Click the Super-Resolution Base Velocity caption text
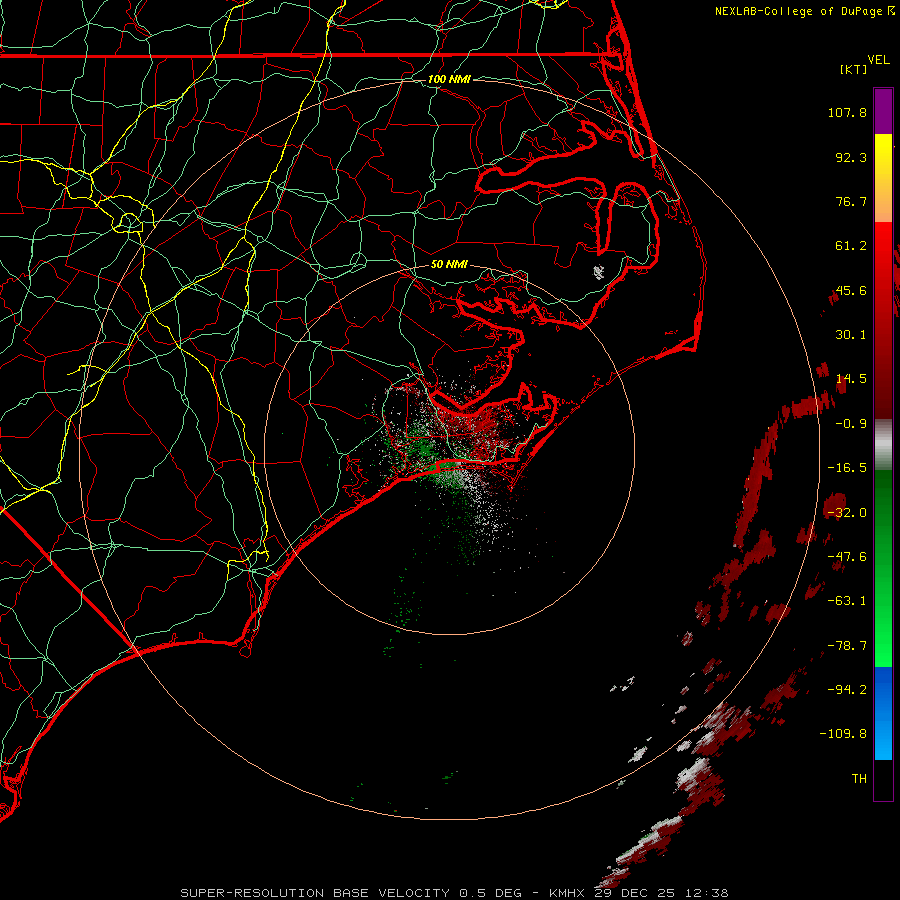The width and height of the screenshot is (900, 900). tap(453, 893)
